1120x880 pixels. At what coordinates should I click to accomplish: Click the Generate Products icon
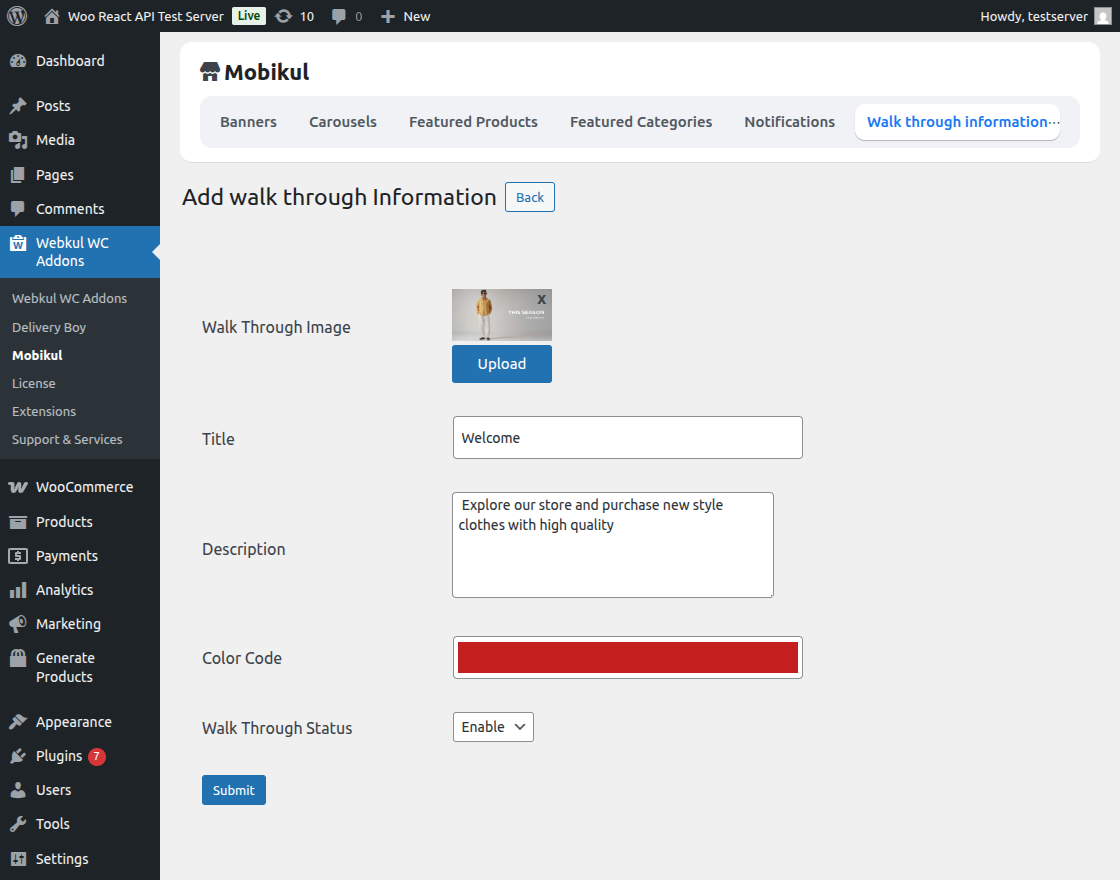coord(19,658)
